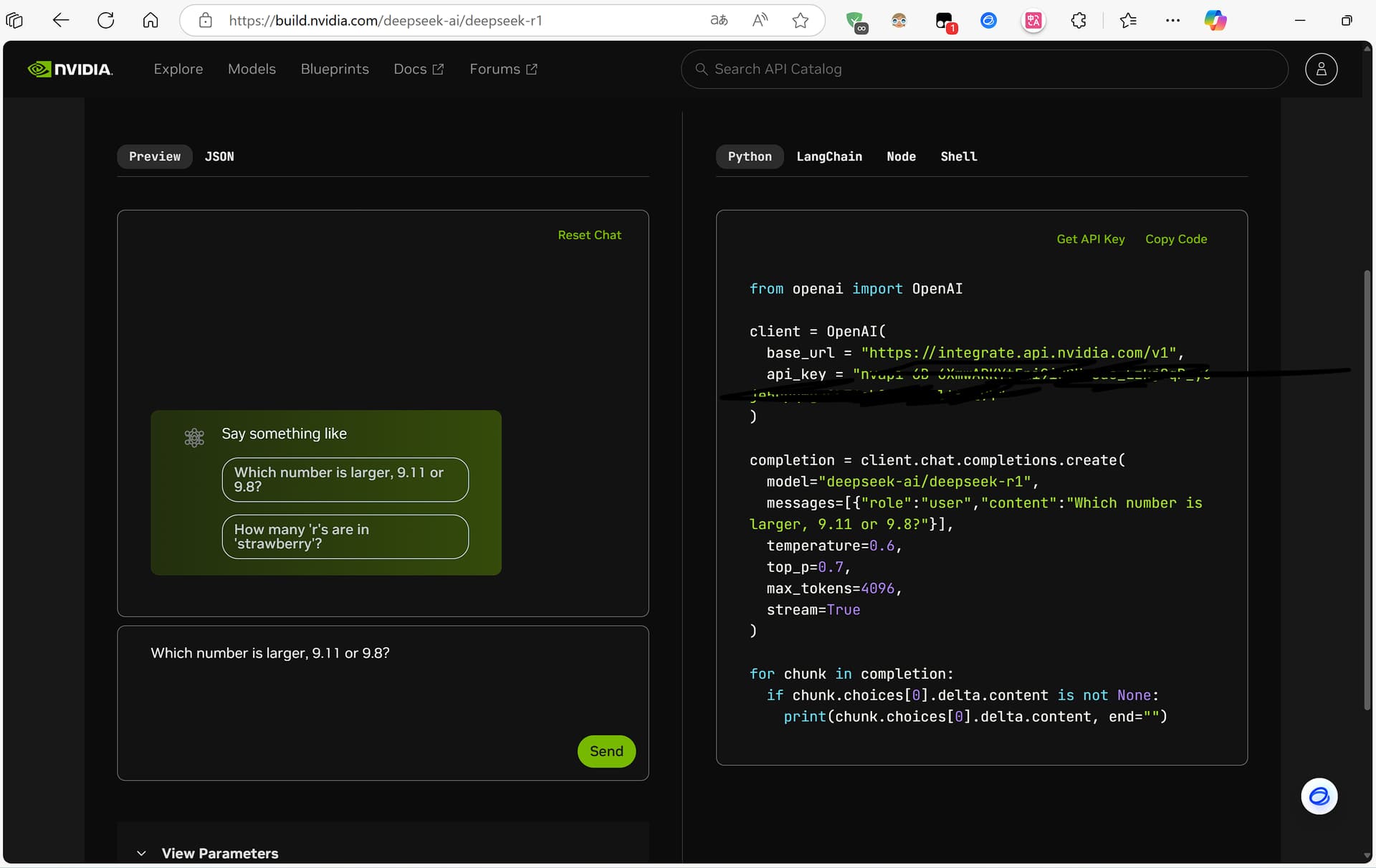Click the 'temperature=0.6' code line
Viewport: 1376px width, 868px height.
click(834, 546)
